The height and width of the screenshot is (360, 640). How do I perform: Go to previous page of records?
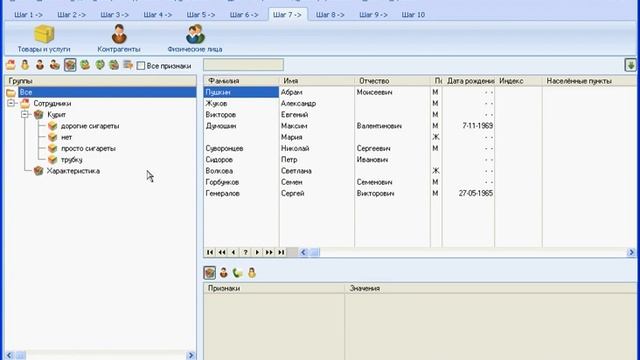click(222, 252)
